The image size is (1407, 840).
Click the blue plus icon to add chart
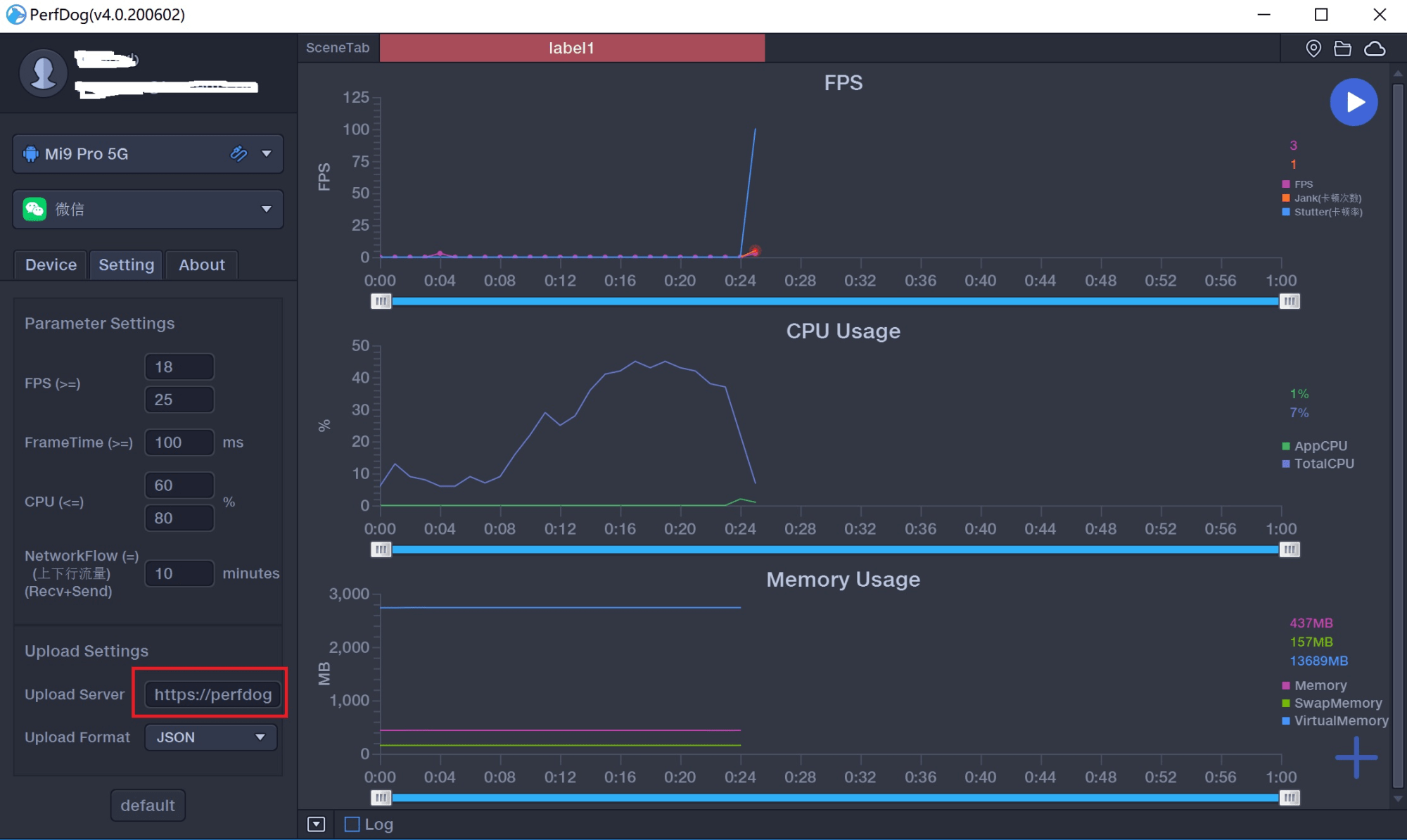[1356, 757]
